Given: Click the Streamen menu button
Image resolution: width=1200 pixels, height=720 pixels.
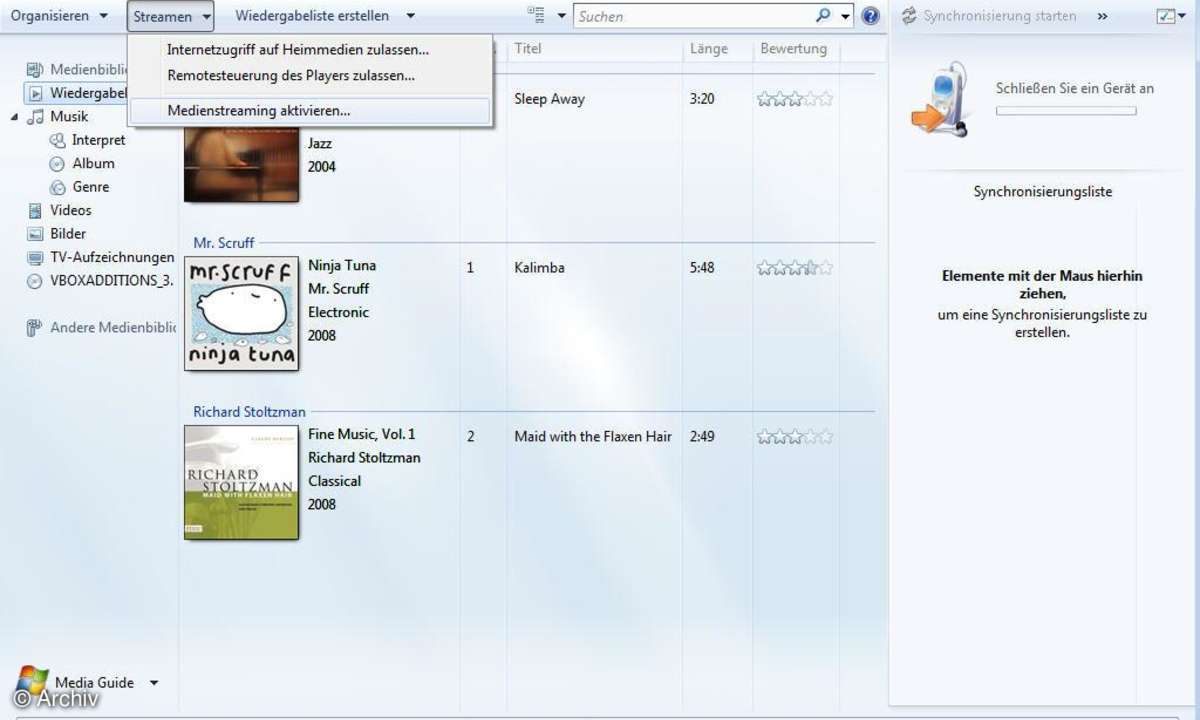Looking at the screenshot, I should (171, 16).
